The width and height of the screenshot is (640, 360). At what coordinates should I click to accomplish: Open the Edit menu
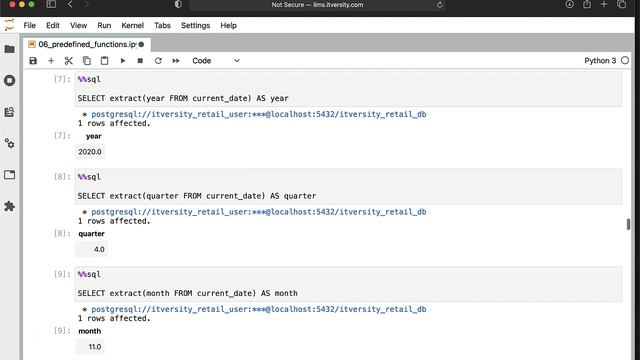[x=53, y=25]
